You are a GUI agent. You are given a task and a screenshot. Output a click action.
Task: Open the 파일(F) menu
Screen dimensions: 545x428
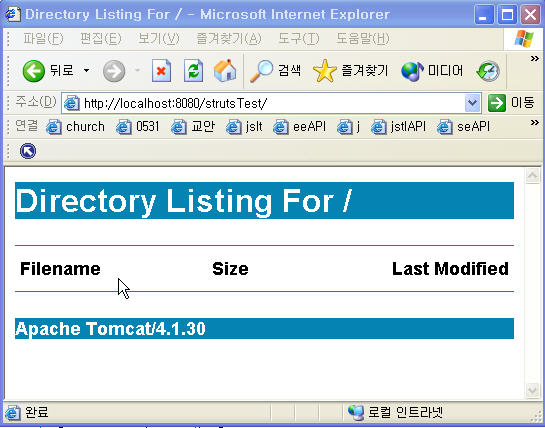coord(43,39)
